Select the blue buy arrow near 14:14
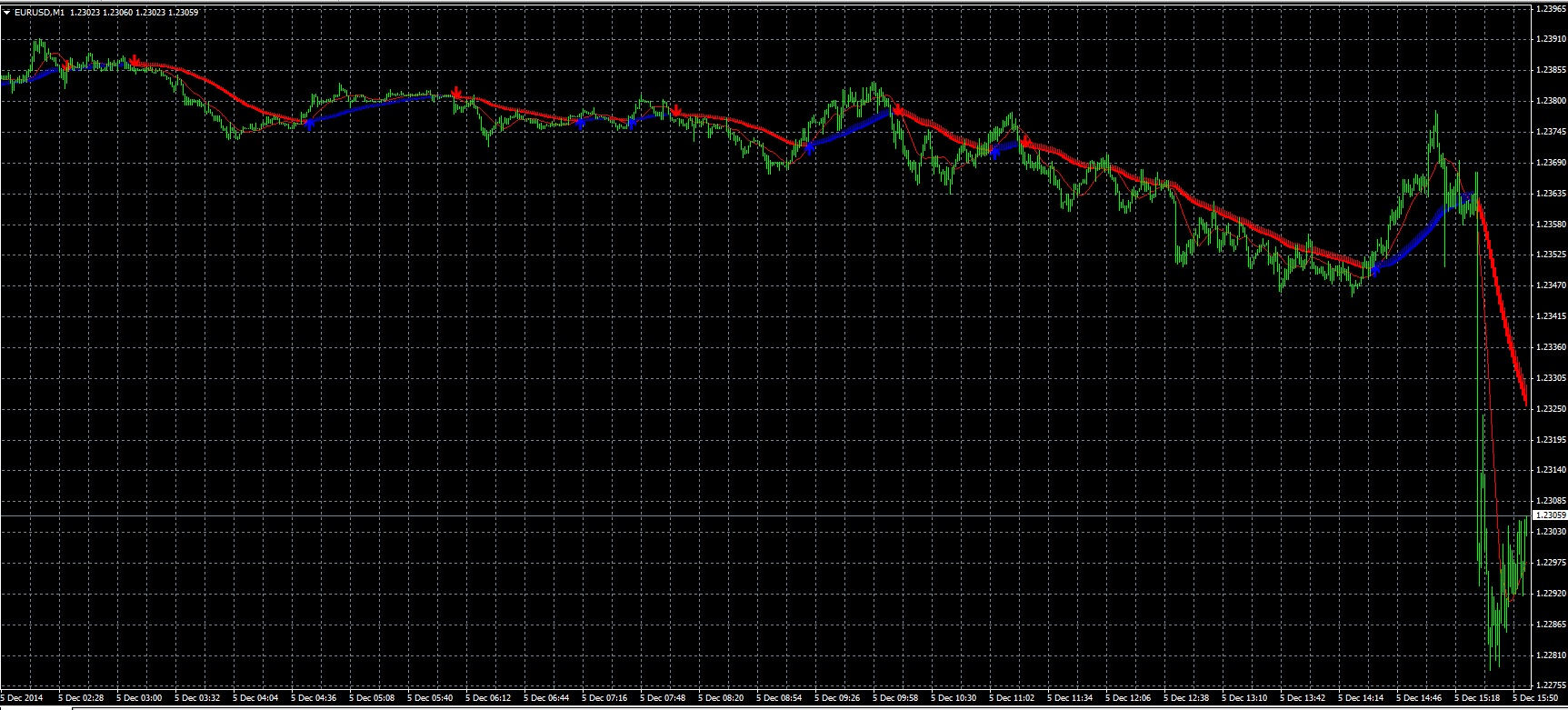The width and height of the screenshot is (1568, 710). point(1374,269)
